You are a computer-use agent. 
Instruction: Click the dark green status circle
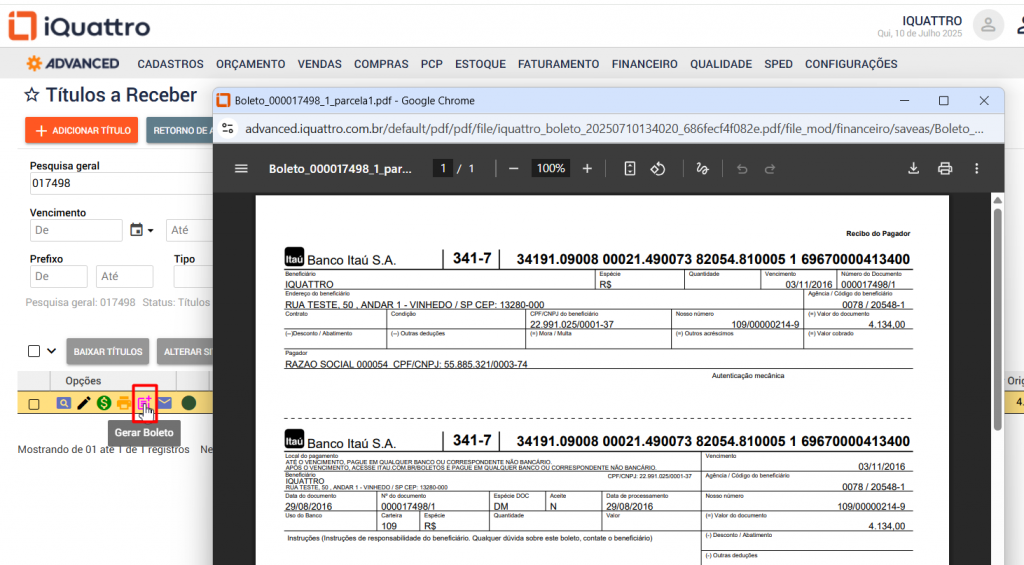click(189, 403)
